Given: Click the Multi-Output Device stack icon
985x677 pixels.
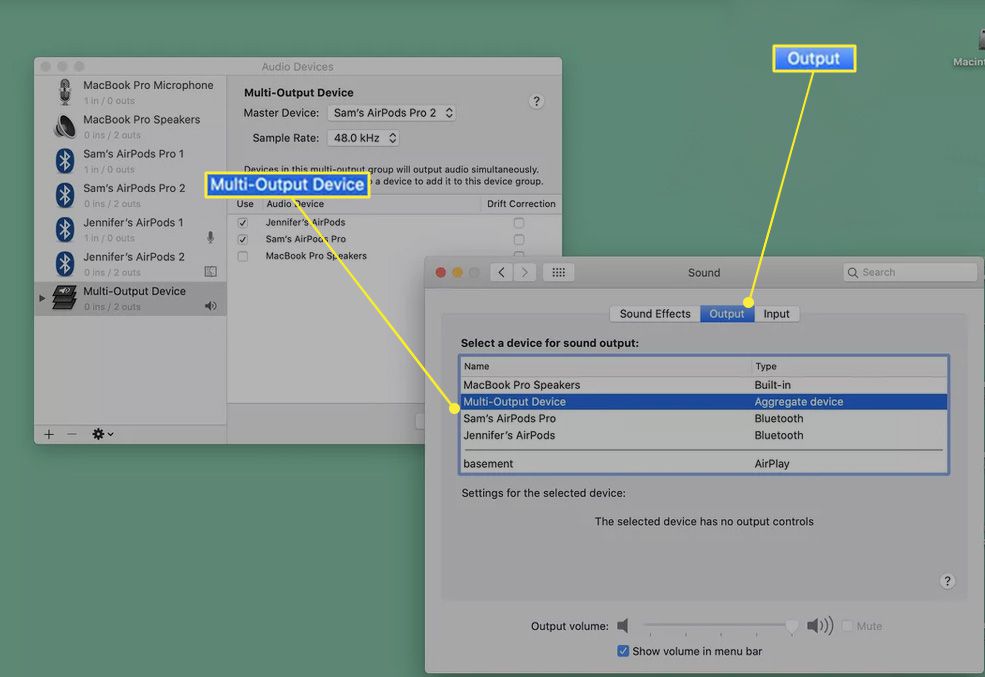Looking at the screenshot, I should [x=65, y=298].
